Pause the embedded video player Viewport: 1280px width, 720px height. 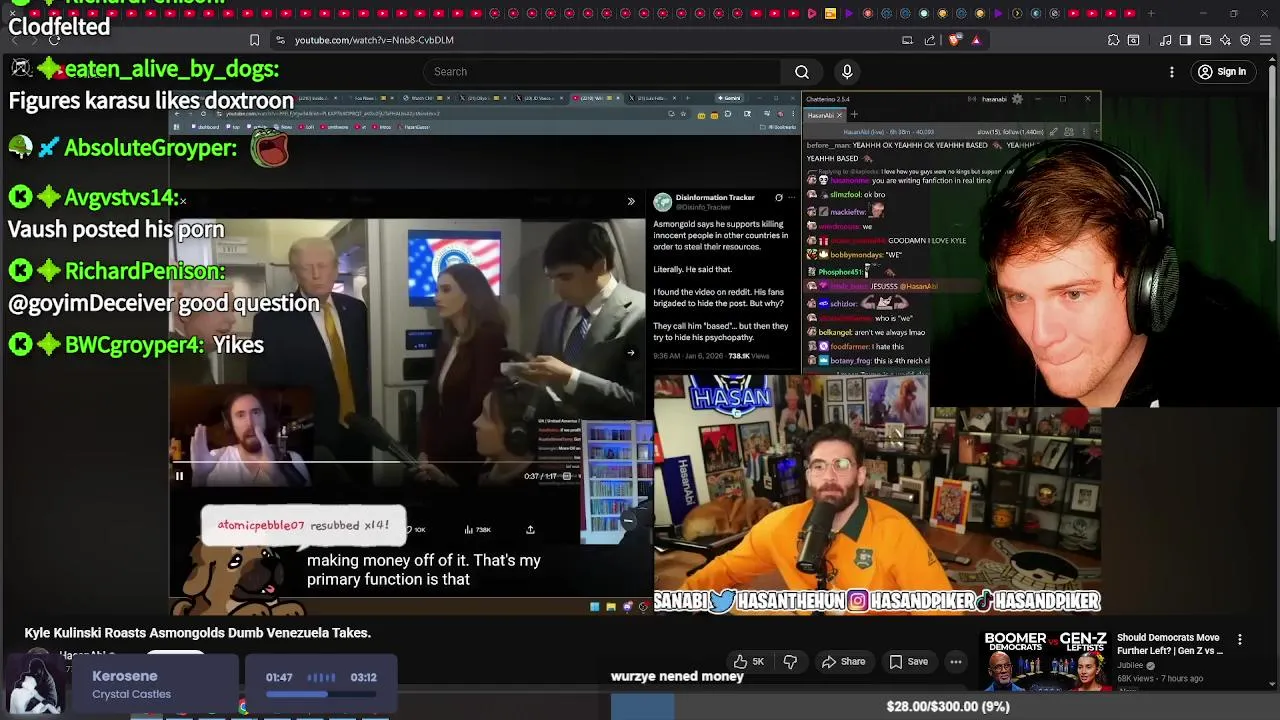click(179, 476)
